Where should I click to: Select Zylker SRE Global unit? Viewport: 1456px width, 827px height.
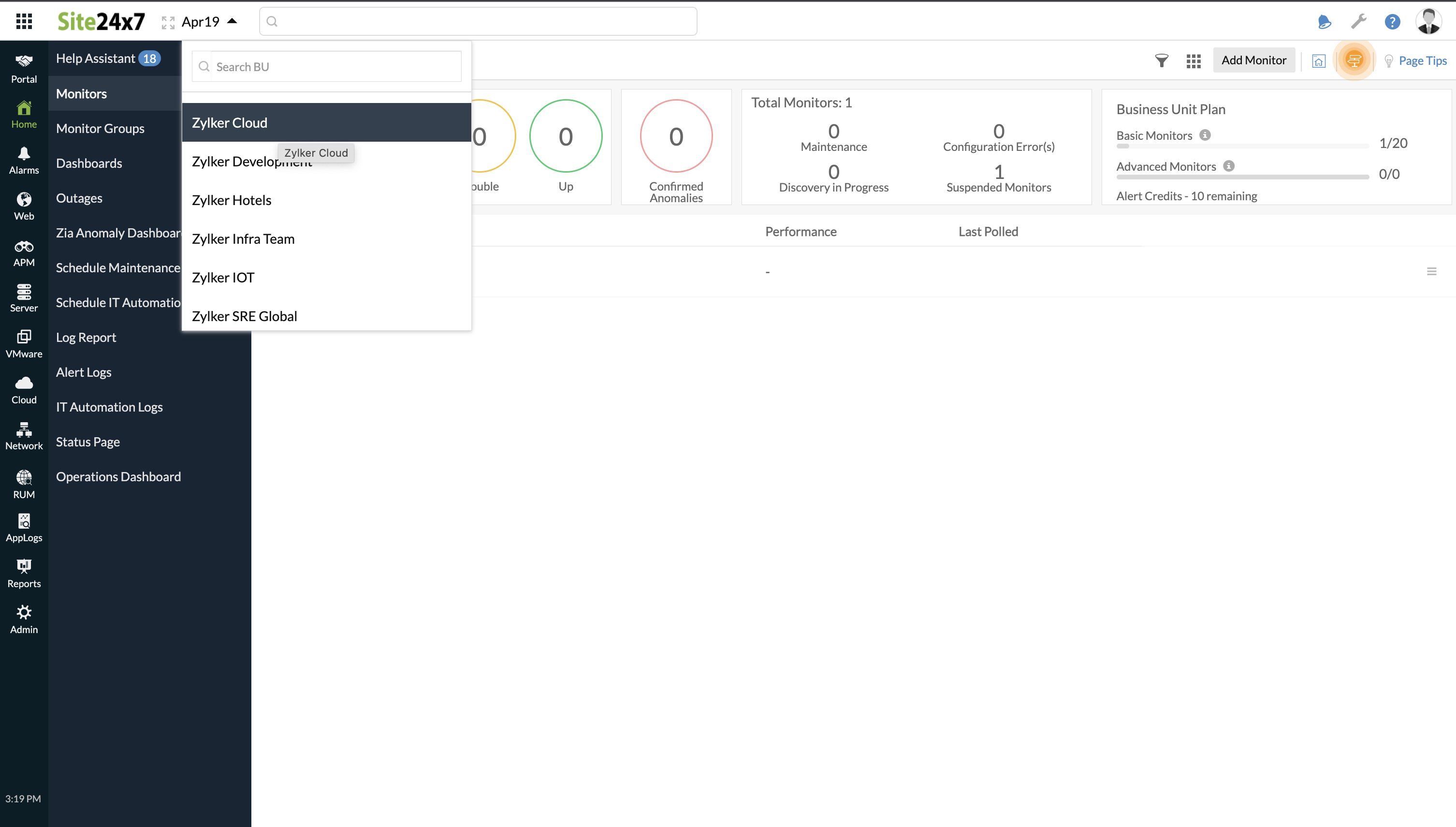coord(244,316)
